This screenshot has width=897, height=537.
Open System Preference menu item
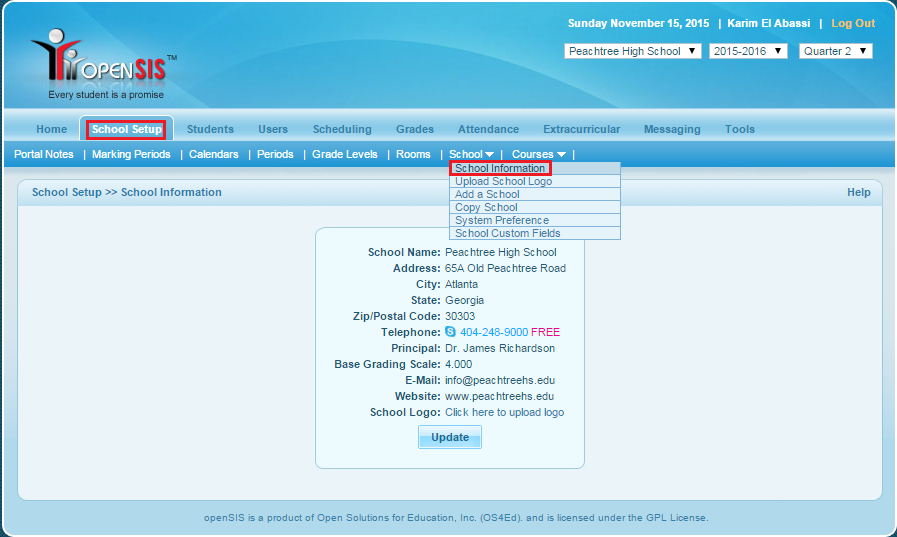(501, 221)
